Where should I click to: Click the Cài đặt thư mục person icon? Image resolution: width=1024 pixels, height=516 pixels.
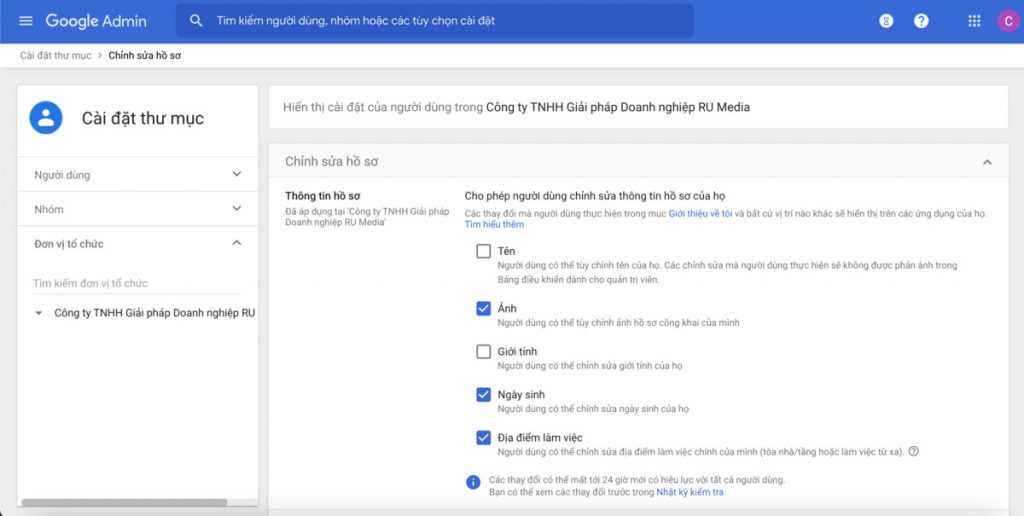click(x=46, y=118)
